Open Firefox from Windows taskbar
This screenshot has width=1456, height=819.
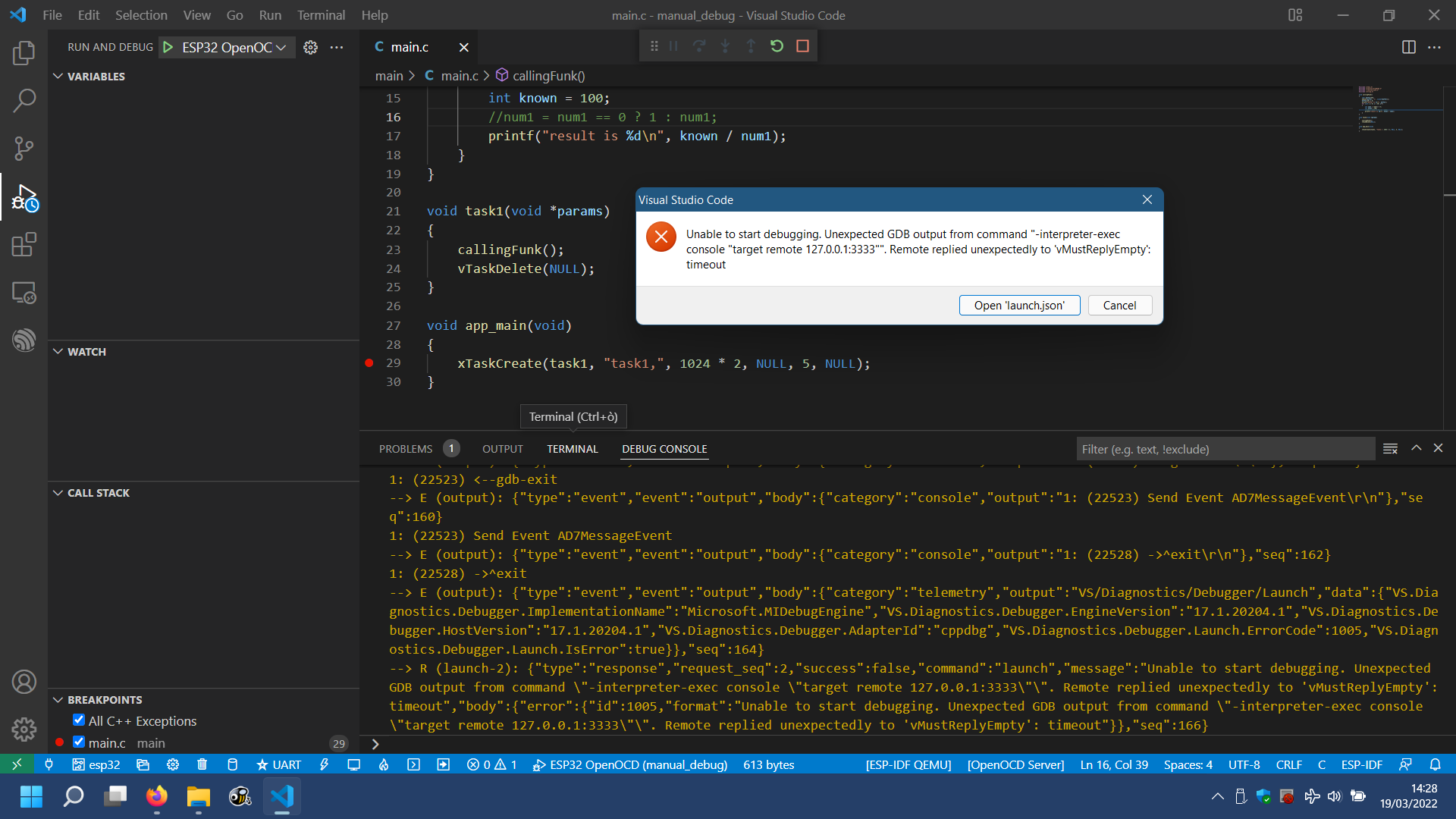coord(157,796)
